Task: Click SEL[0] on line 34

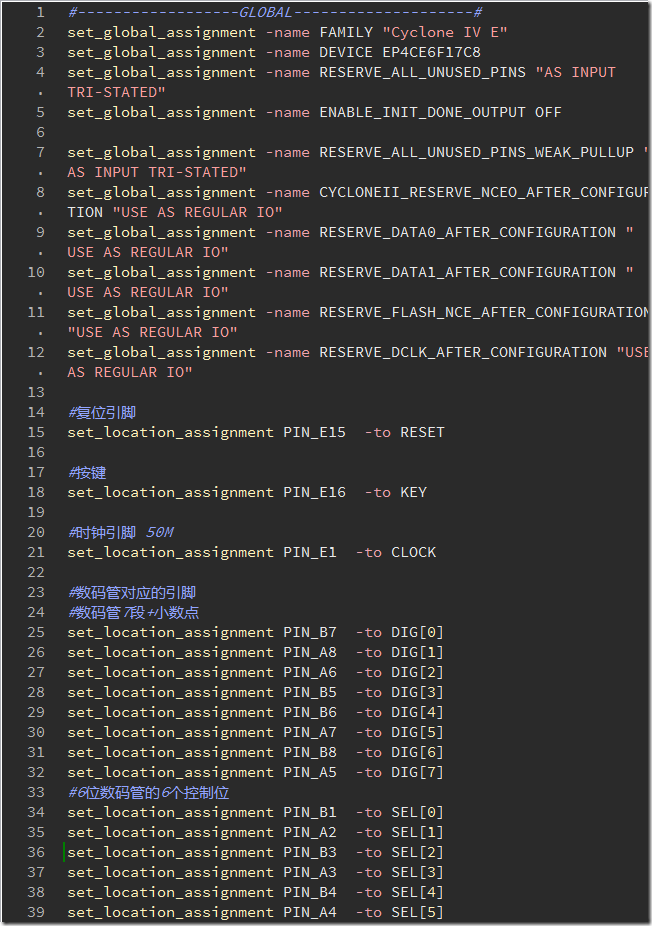Action: coord(417,813)
